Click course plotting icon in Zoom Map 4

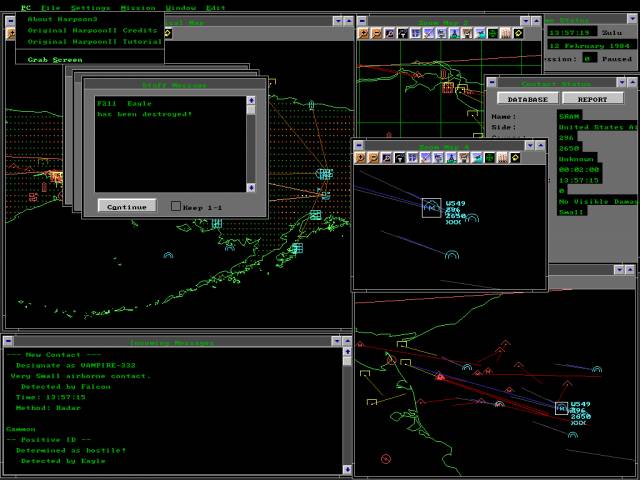coord(425,158)
